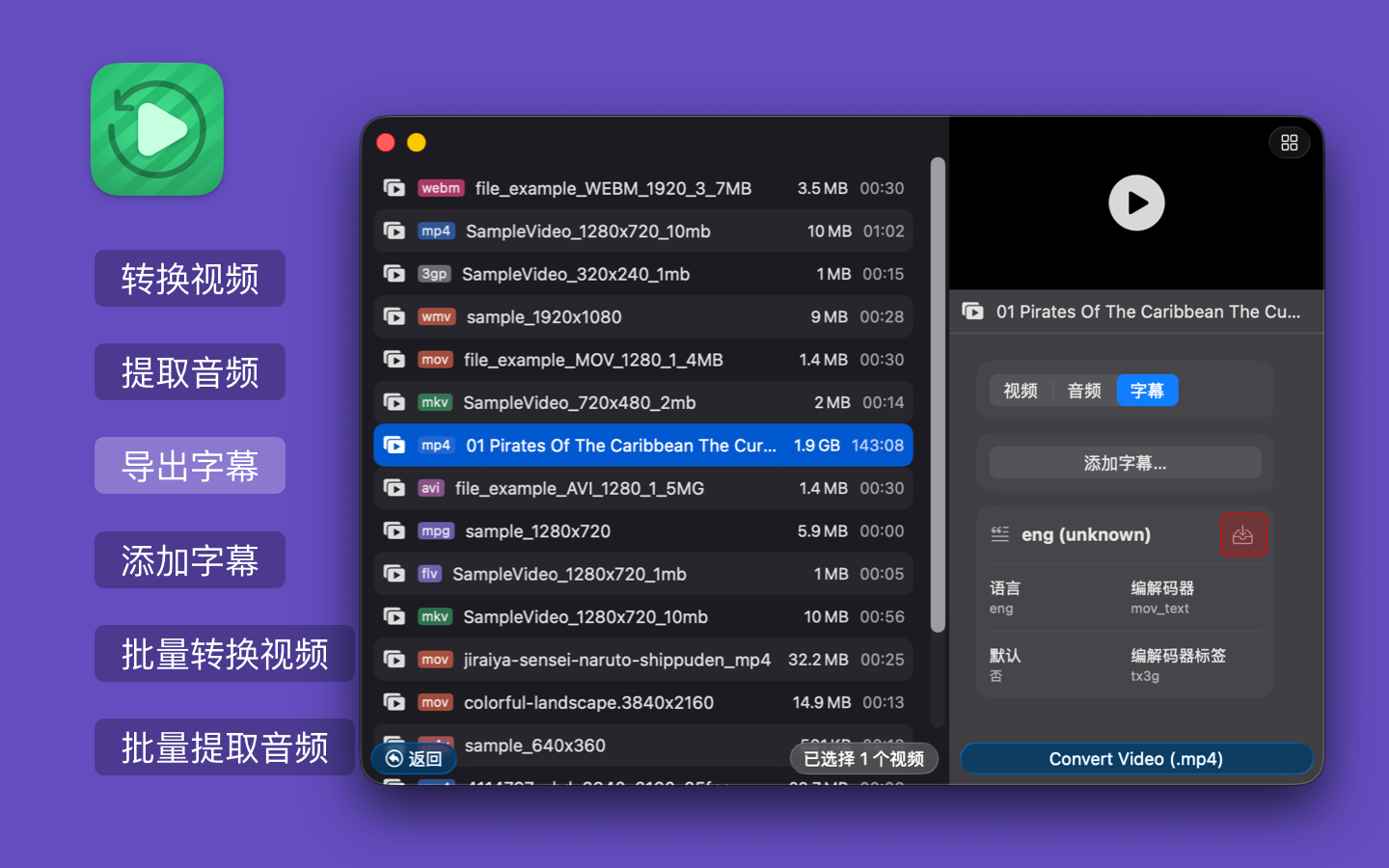This screenshot has height=868, width=1389.
Task: Click the export subtitle icon beside eng (unknown)
Action: 1242,535
